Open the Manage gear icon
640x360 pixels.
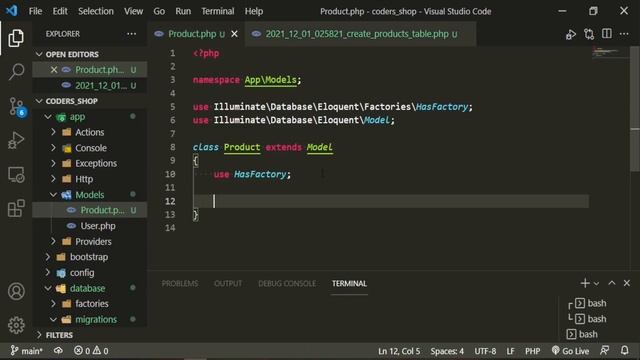pyautogui.click(x=16, y=325)
